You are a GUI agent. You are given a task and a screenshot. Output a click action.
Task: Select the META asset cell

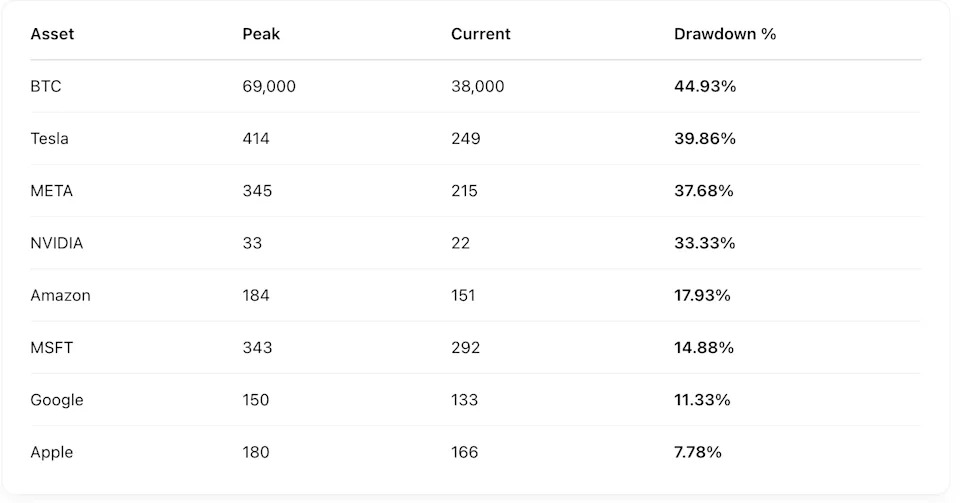[51, 191]
